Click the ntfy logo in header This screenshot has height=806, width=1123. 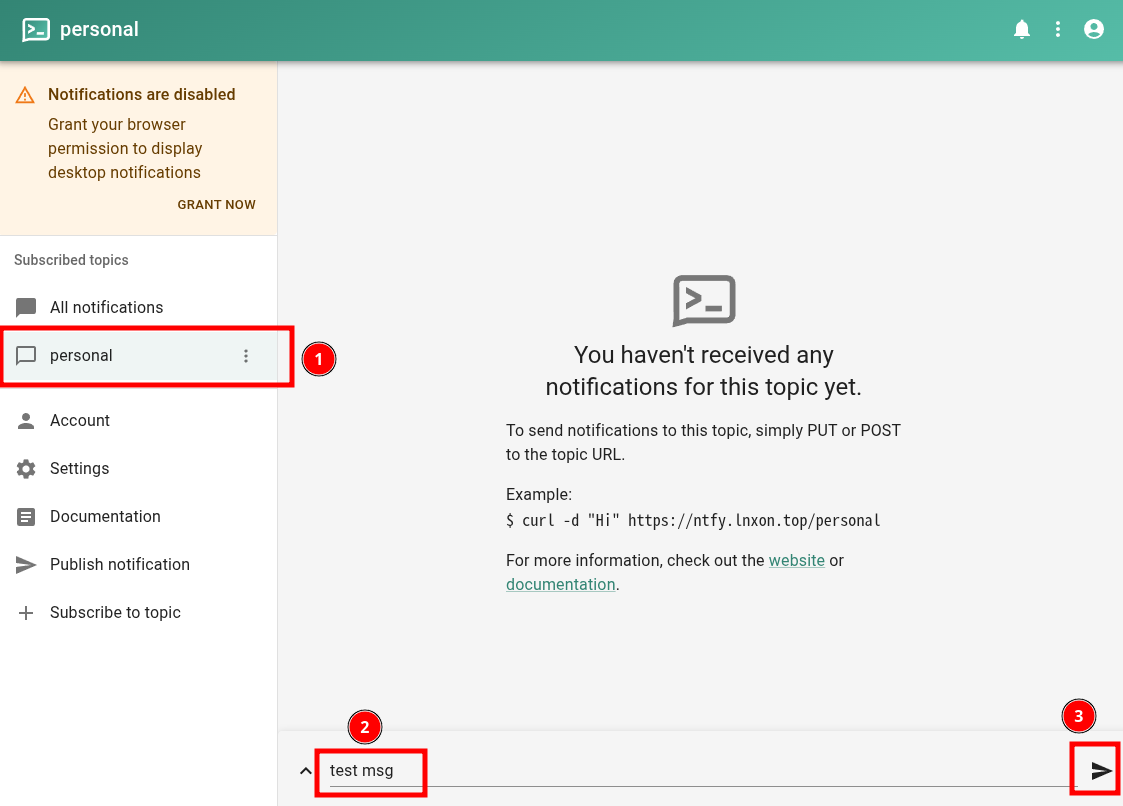tap(36, 30)
